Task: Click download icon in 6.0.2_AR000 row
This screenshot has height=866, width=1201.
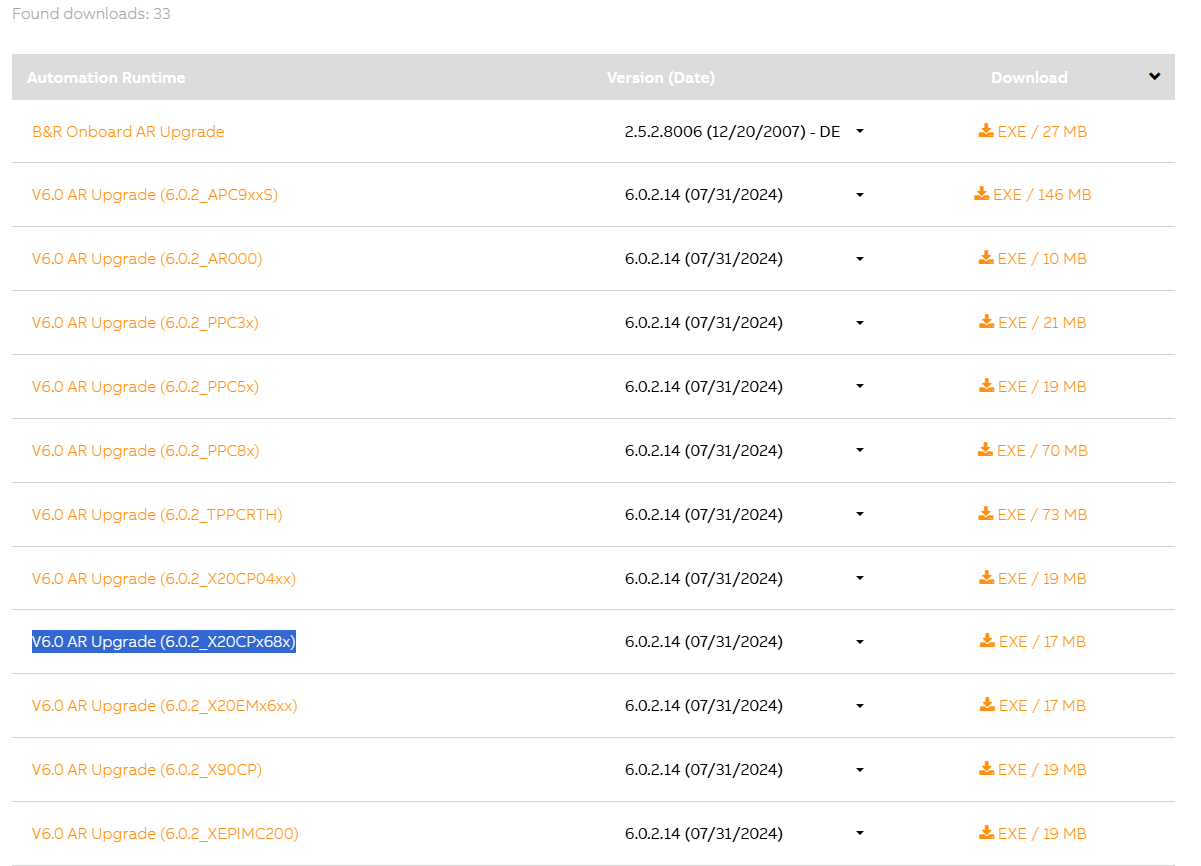Action: pos(986,258)
